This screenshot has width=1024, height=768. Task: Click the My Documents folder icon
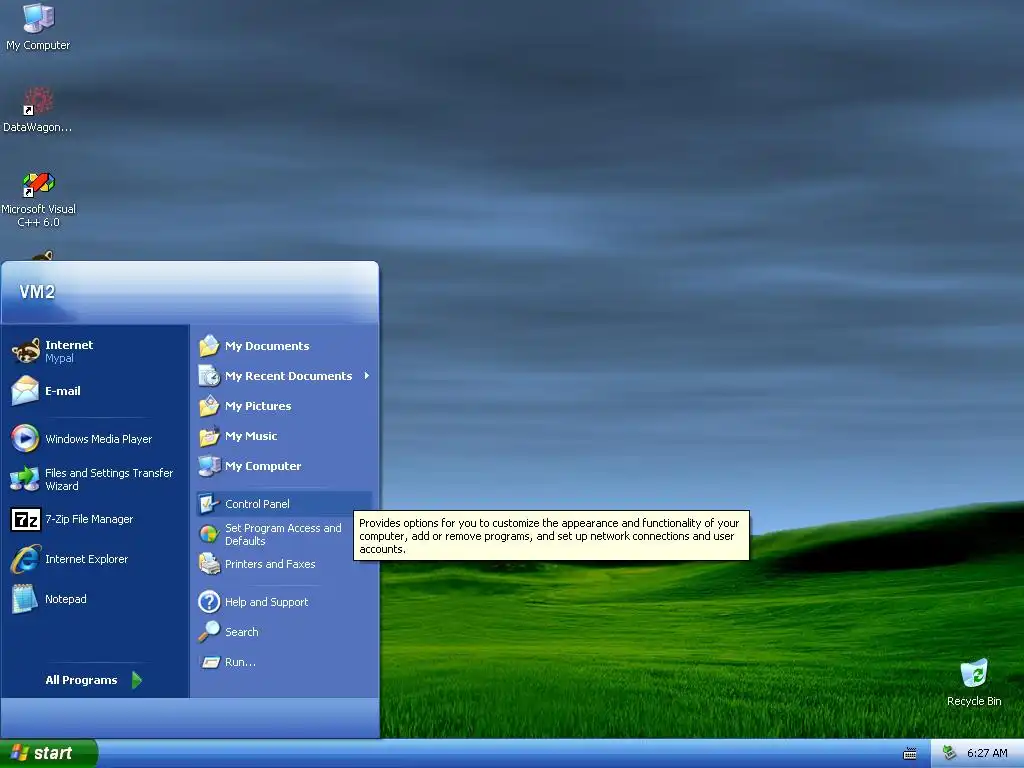(x=209, y=346)
